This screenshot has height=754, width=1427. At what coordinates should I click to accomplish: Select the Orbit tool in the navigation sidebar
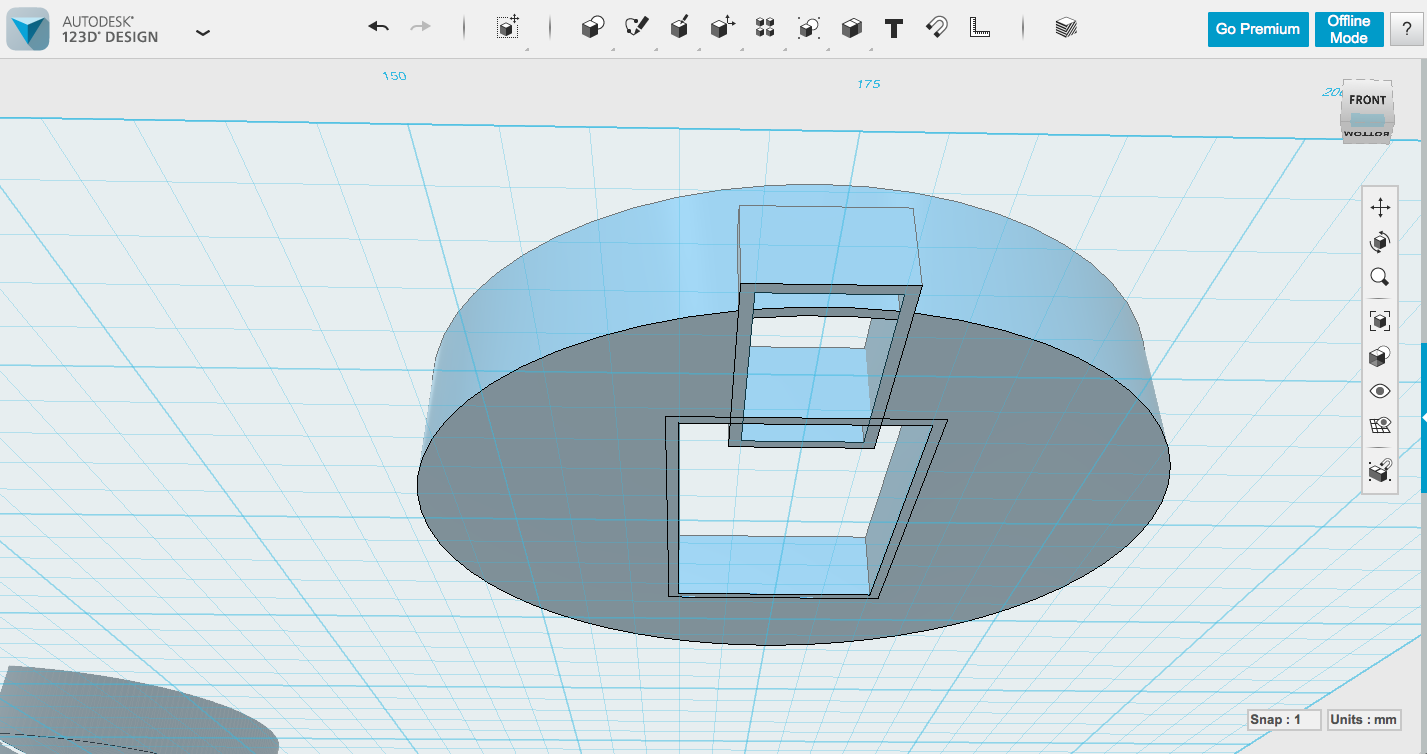click(x=1380, y=241)
